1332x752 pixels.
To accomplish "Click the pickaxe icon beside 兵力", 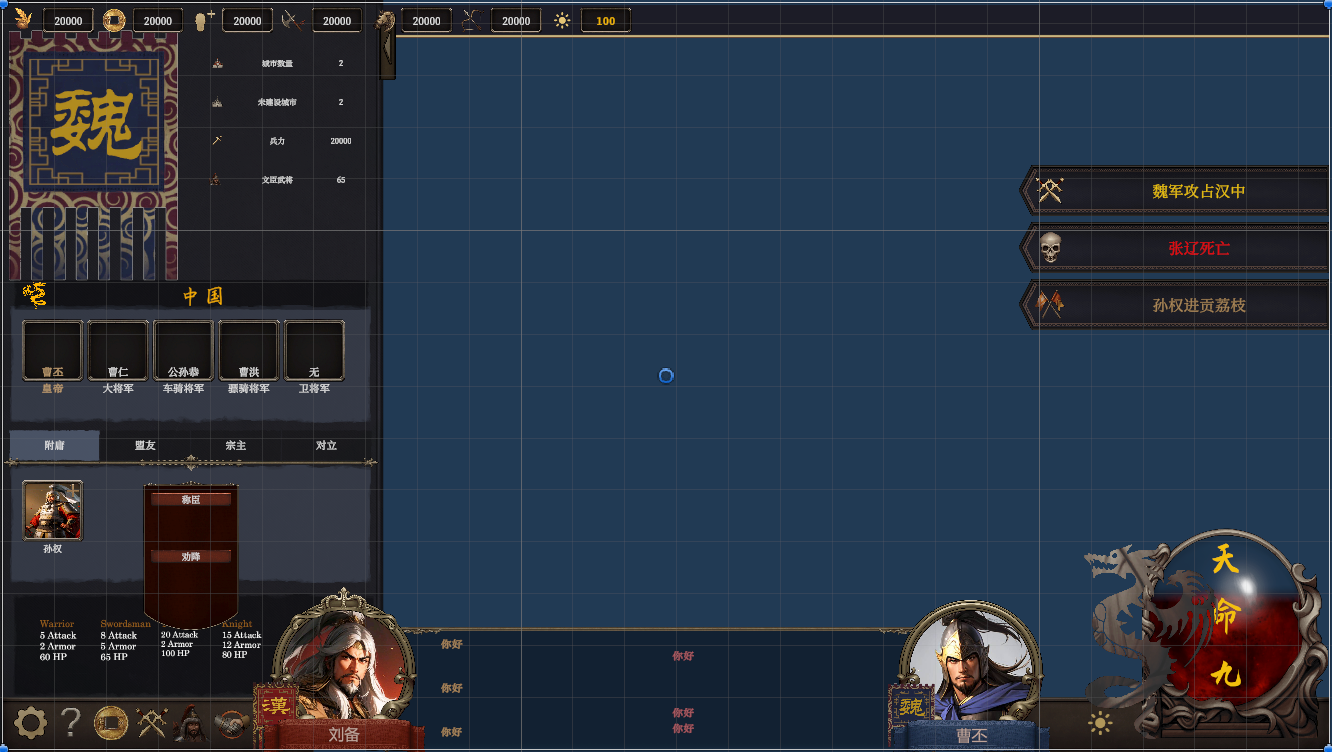I will [x=217, y=141].
